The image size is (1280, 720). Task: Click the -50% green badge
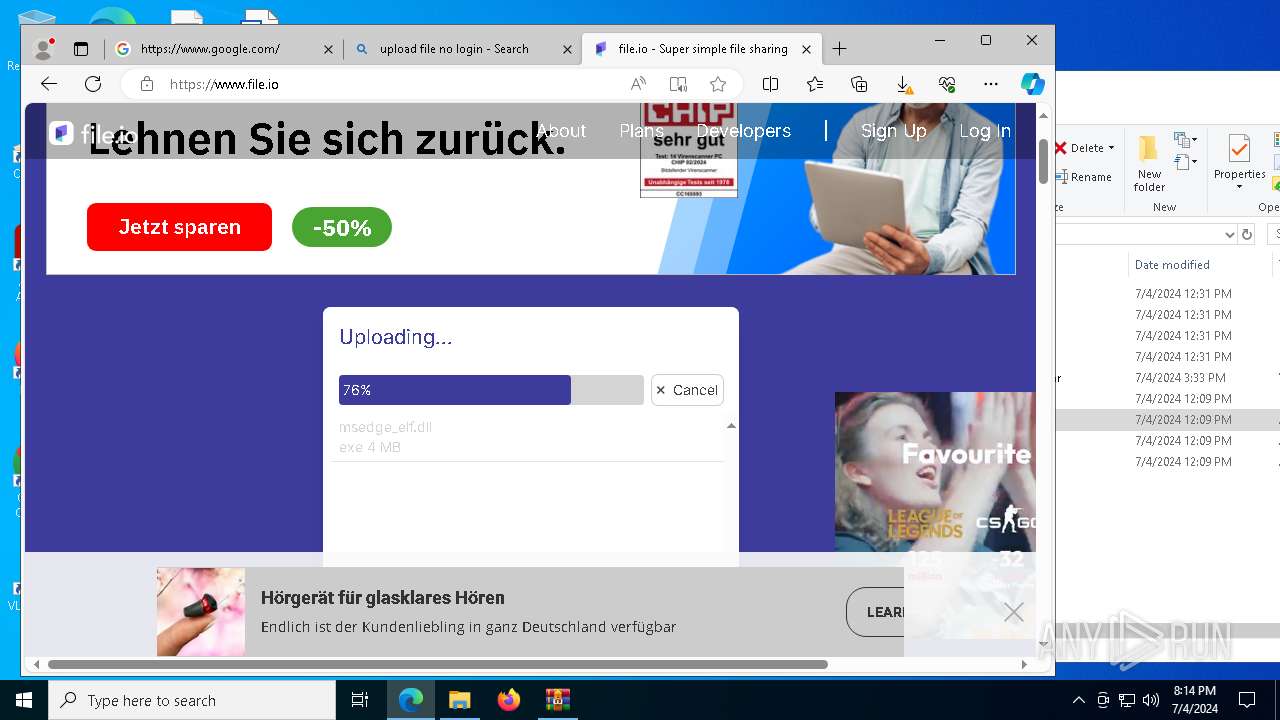(x=342, y=228)
